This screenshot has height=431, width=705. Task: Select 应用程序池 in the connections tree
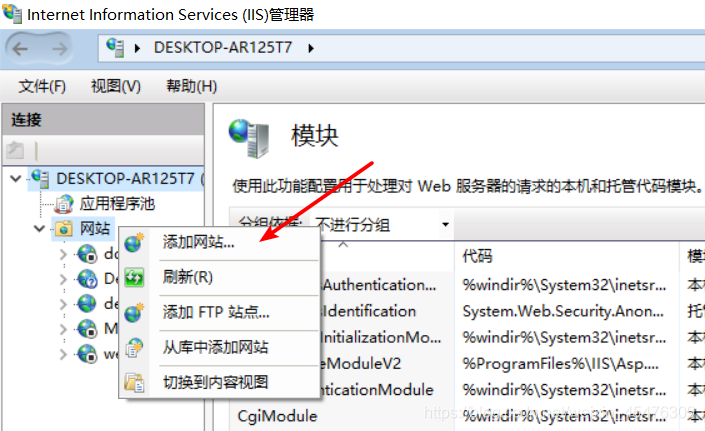pyautogui.click(x=117, y=204)
